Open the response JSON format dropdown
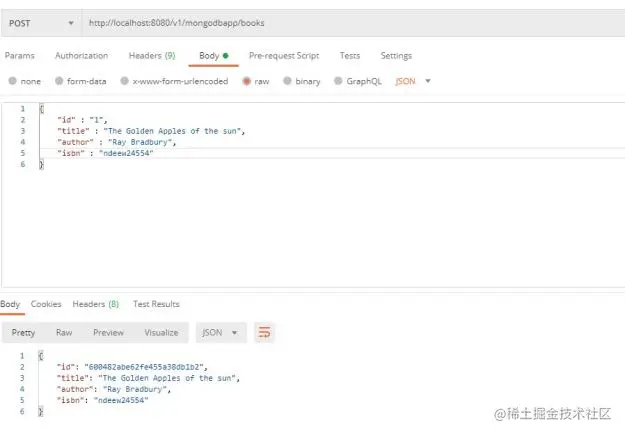This screenshot has height=435, width=625. pyautogui.click(x=221, y=333)
